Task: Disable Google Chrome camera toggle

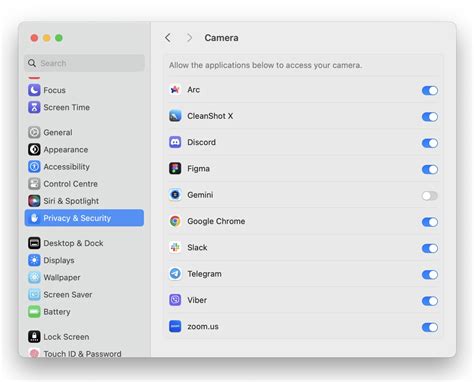Action: (430, 222)
